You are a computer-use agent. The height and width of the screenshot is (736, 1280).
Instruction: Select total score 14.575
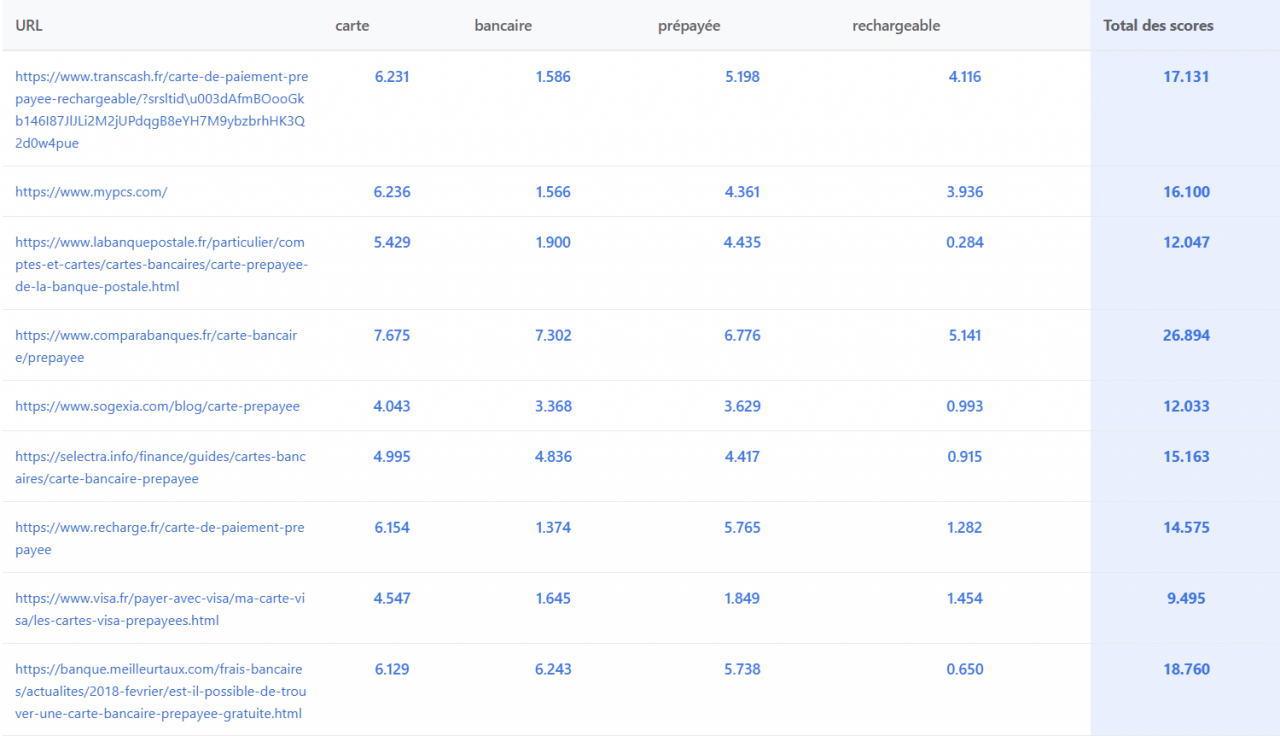click(1186, 527)
